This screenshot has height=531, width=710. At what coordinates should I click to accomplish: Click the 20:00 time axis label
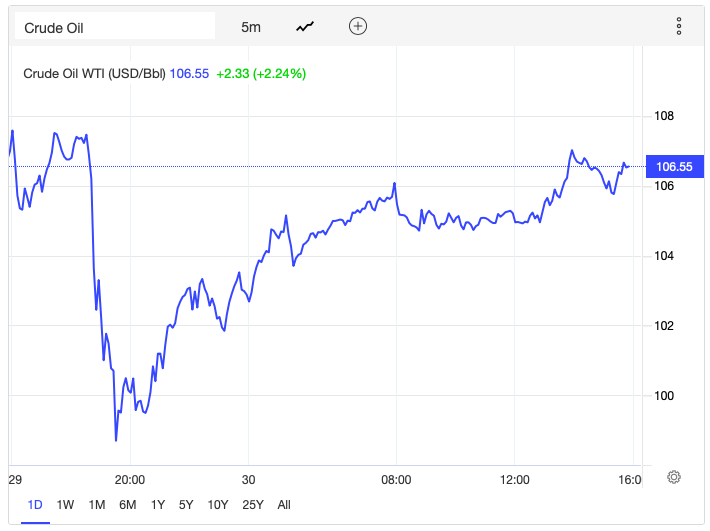click(130, 479)
